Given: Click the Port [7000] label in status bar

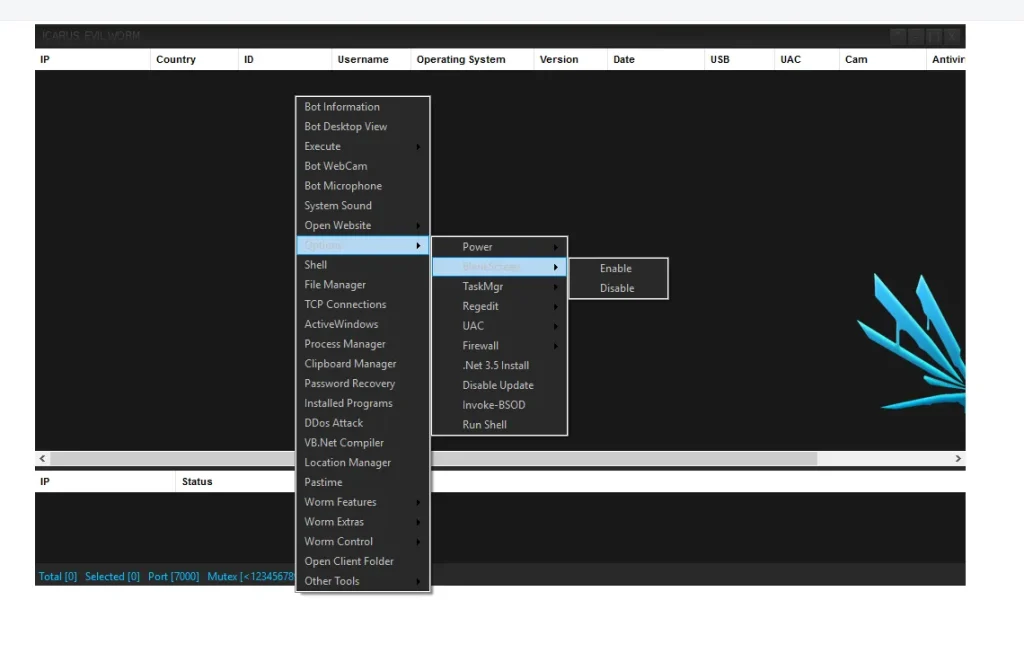Looking at the screenshot, I should click(x=173, y=576).
